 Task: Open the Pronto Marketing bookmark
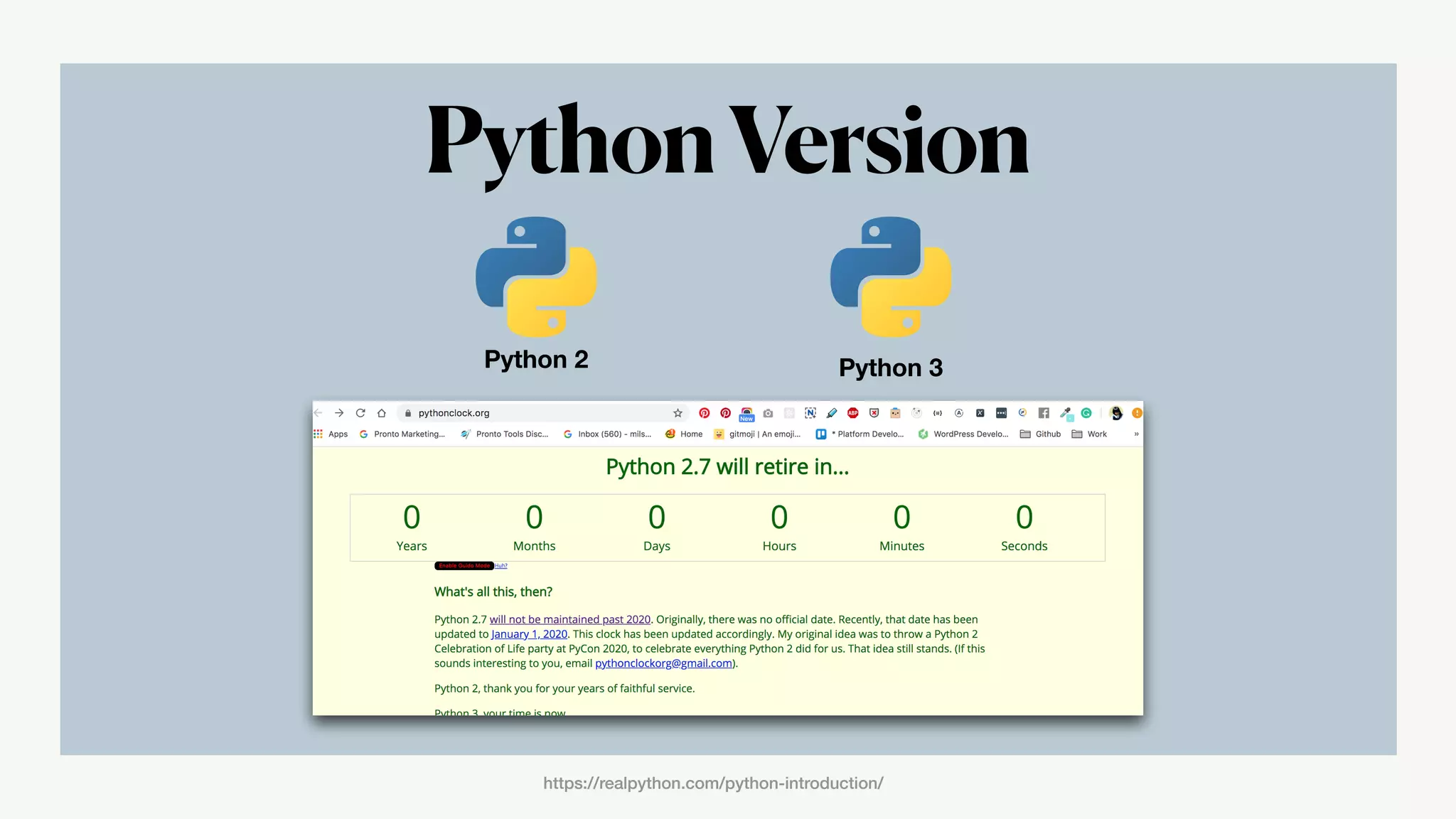point(402,434)
